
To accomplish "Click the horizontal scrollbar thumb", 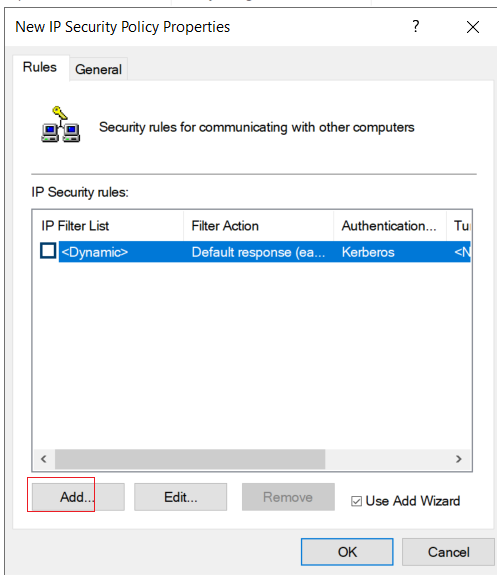I will (x=190, y=459).
